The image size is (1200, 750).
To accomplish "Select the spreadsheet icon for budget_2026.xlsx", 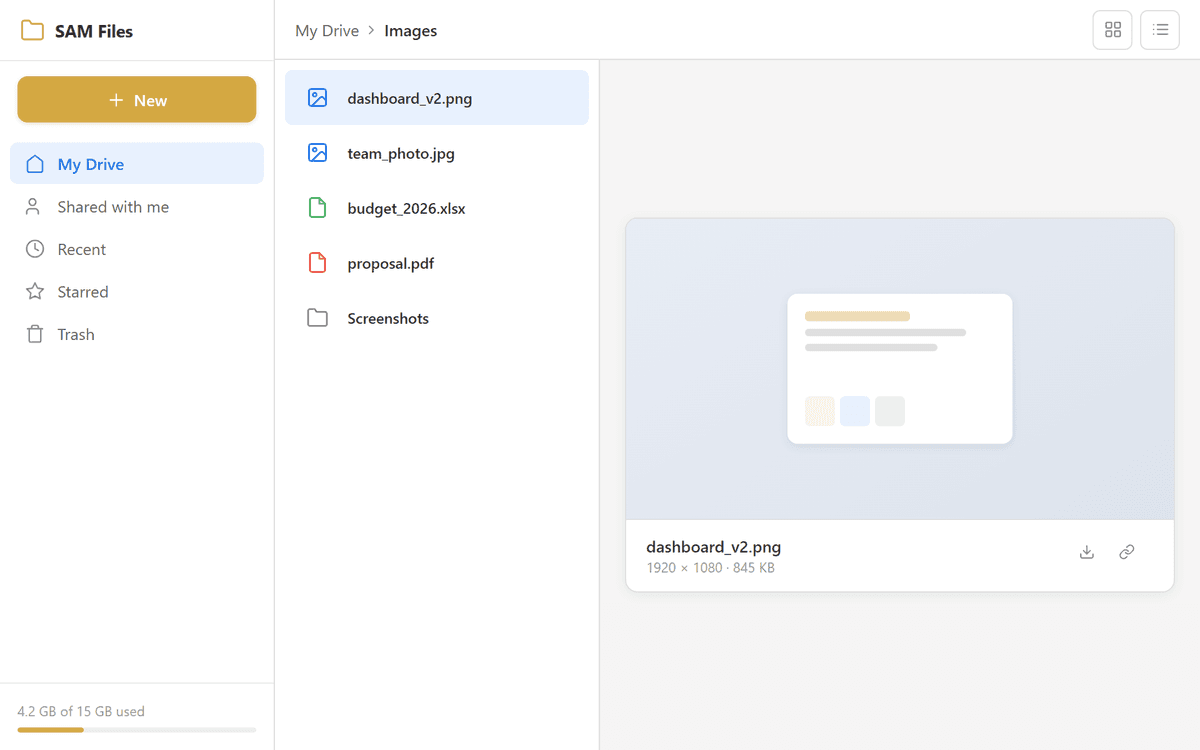I will click(x=317, y=207).
